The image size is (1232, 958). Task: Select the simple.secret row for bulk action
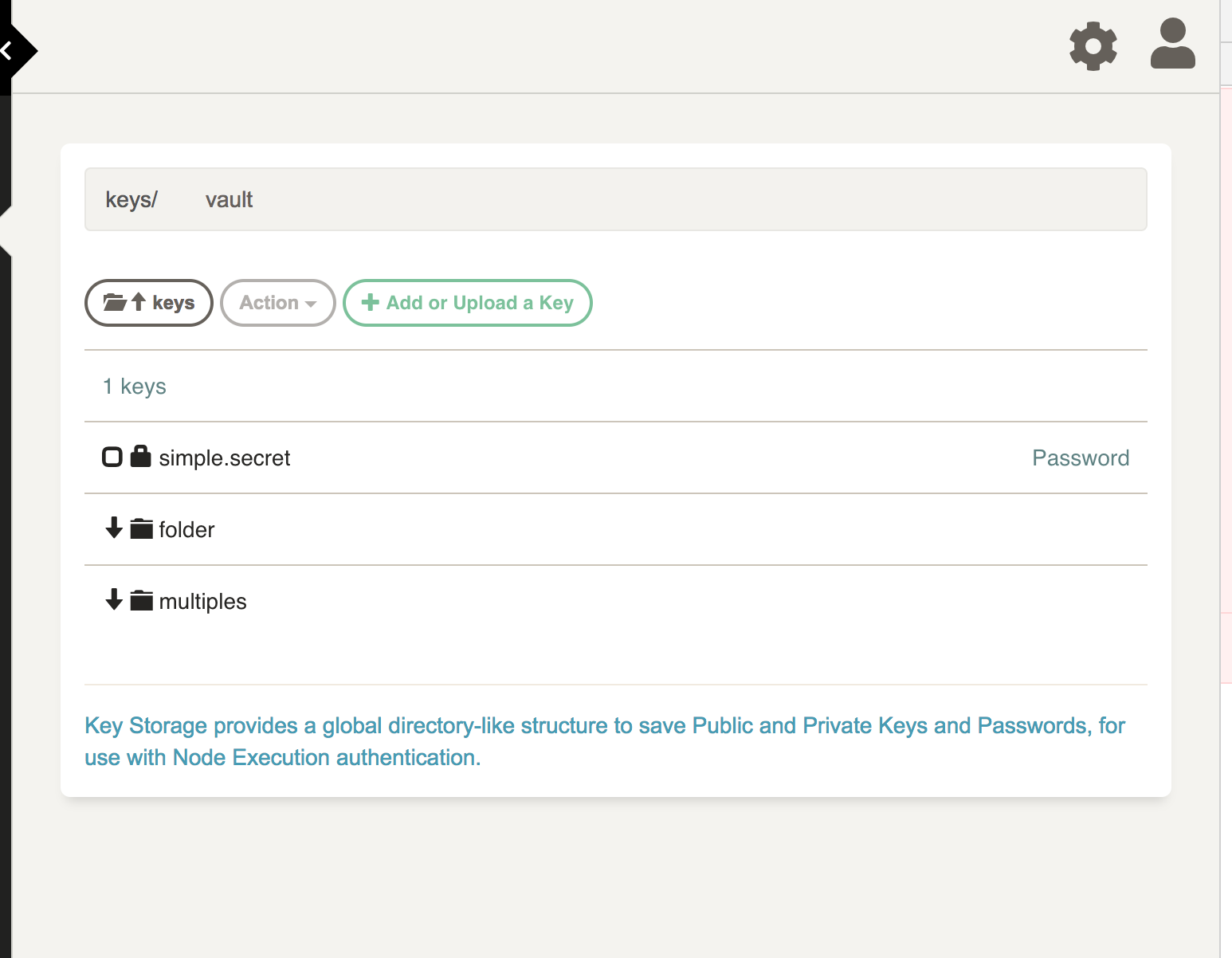[x=112, y=457]
